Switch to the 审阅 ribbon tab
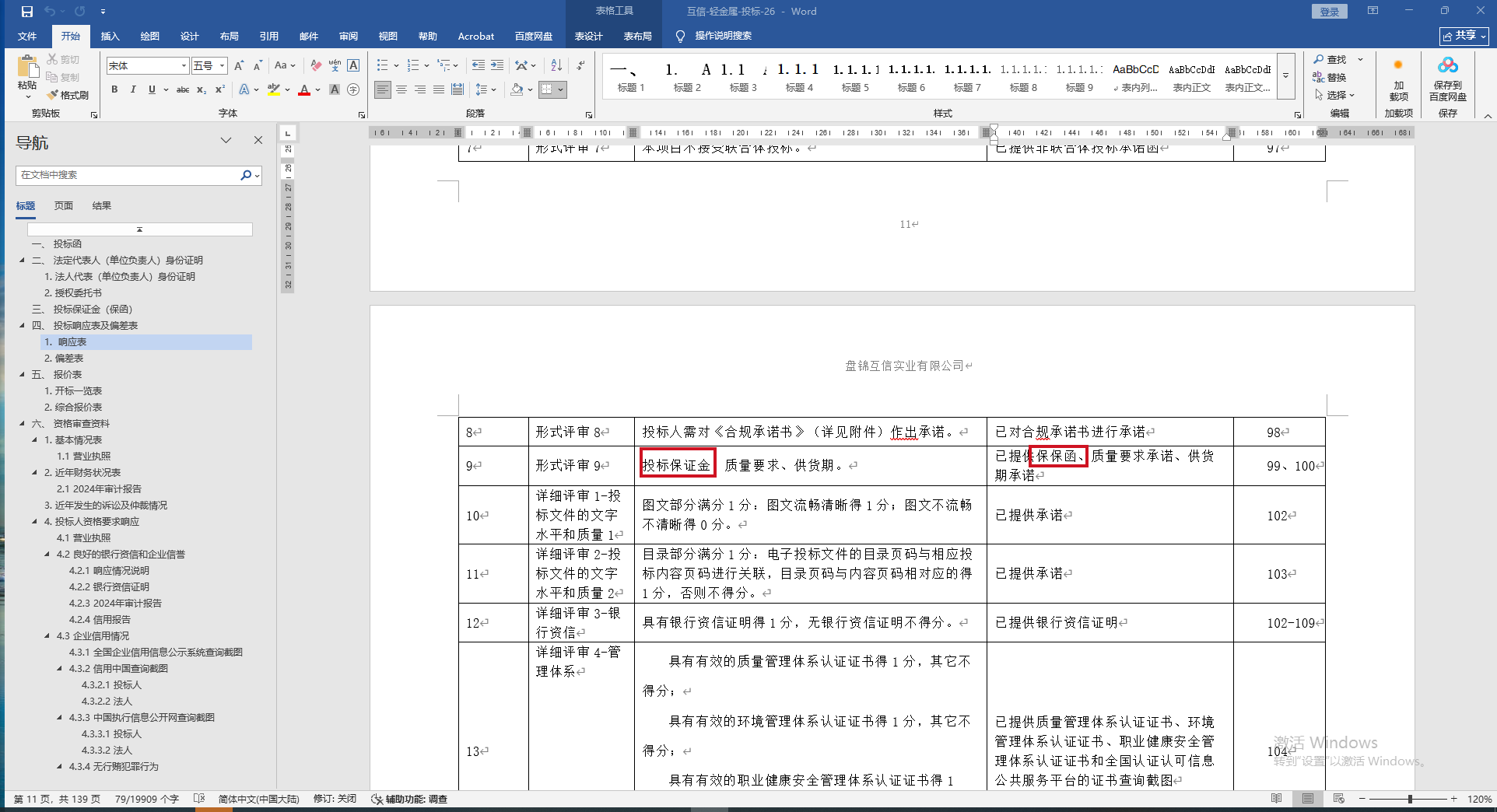This screenshot has width=1497, height=812. pyautogui.click(x=349, y=36)
